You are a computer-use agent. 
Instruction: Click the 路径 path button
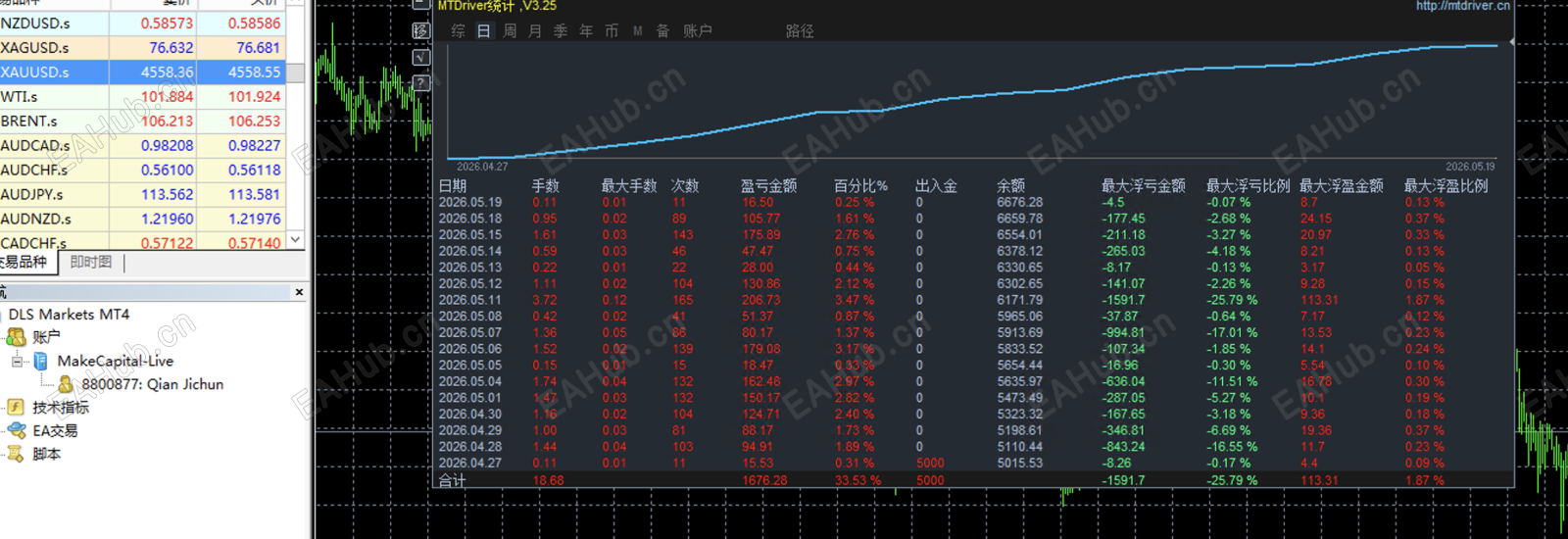pyautogui.click(x=800, y=31)
